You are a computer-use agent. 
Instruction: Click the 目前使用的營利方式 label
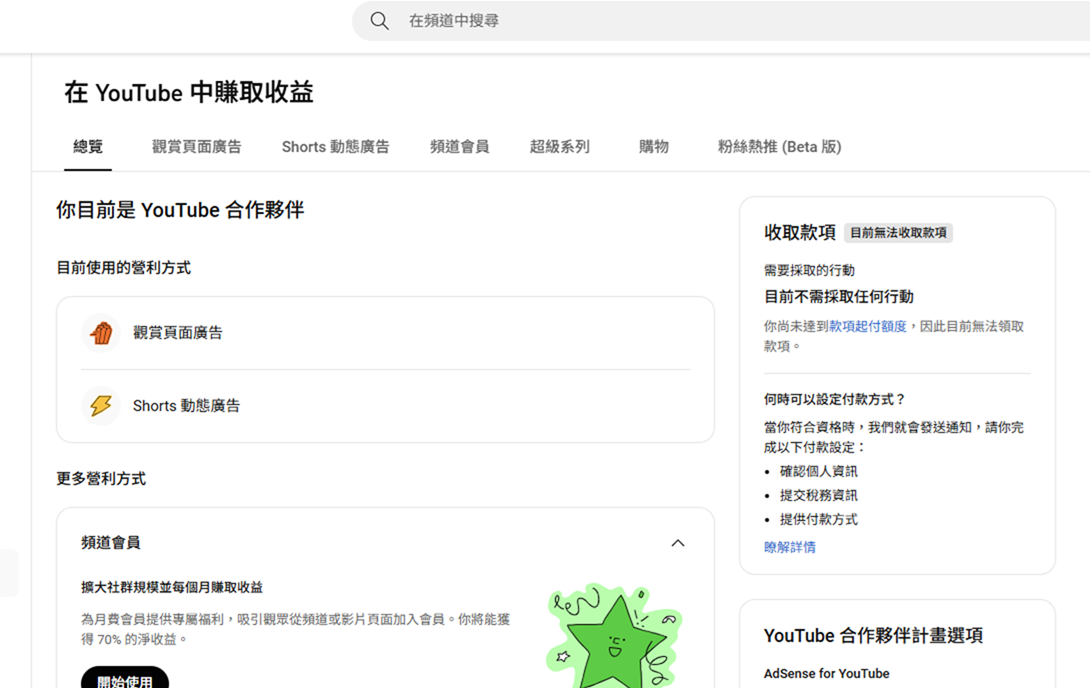[x=124, y=268]
